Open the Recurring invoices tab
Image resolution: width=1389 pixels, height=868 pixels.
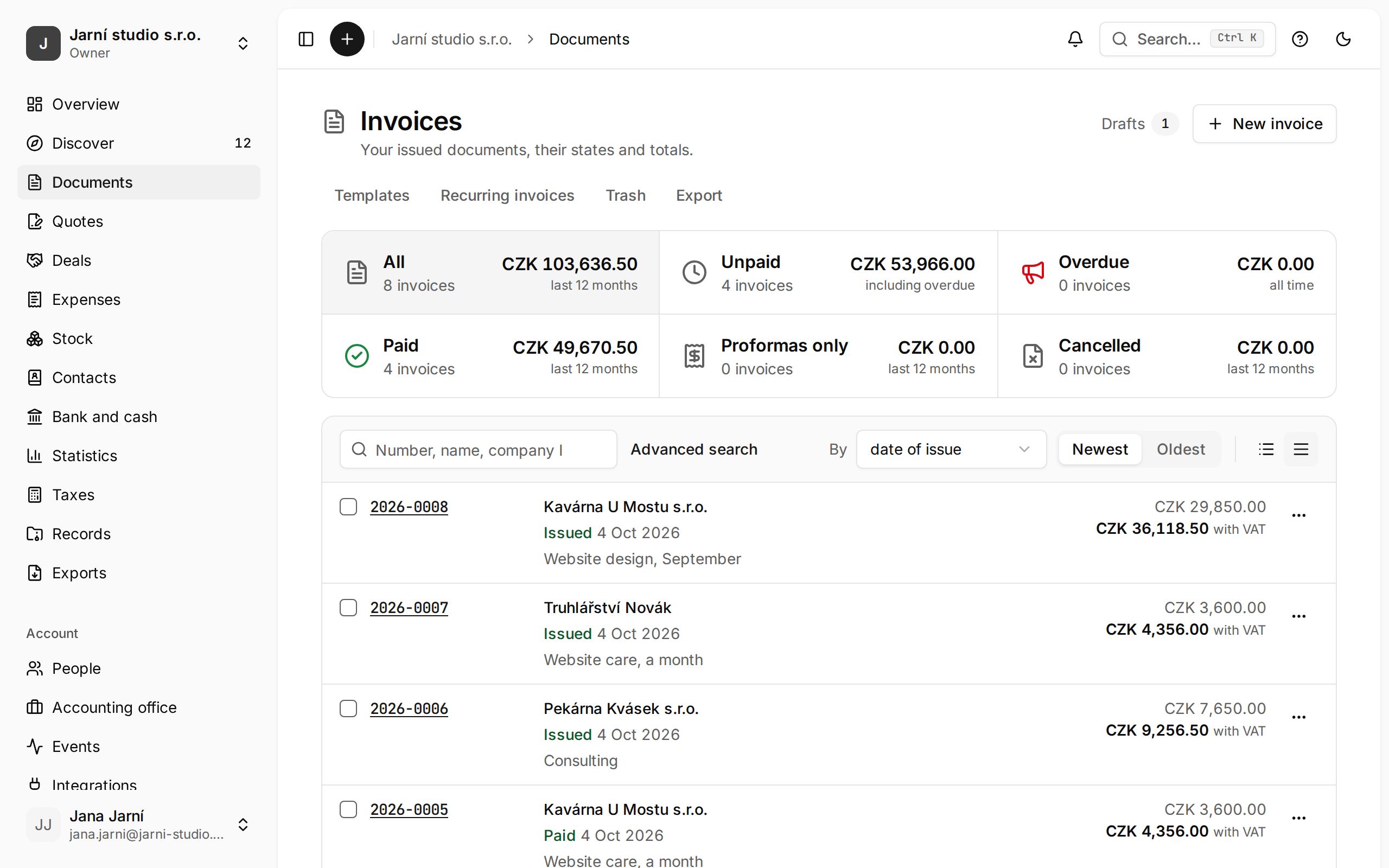point(507,196)
